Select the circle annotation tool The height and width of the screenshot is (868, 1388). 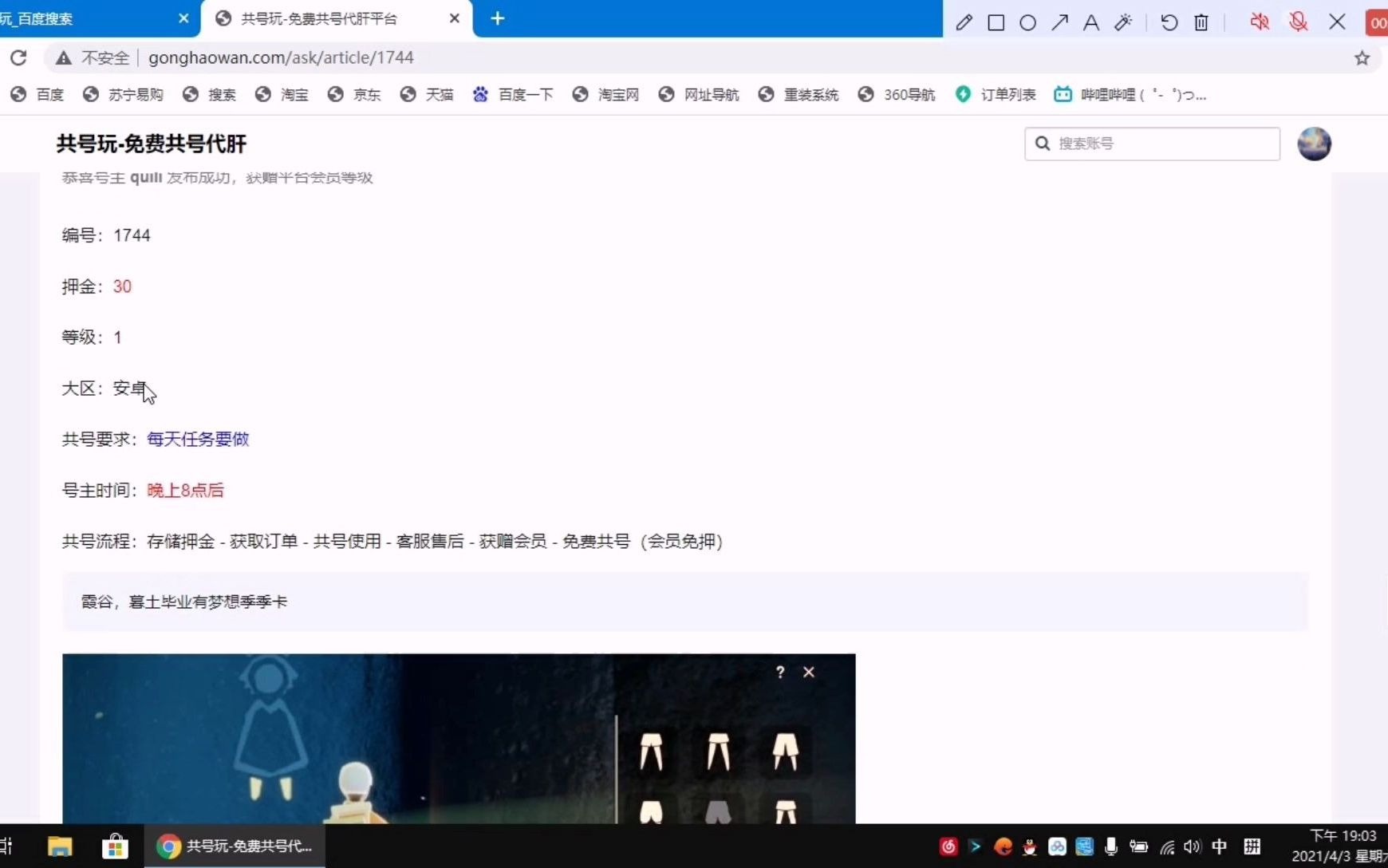(x=1028, y=22)
